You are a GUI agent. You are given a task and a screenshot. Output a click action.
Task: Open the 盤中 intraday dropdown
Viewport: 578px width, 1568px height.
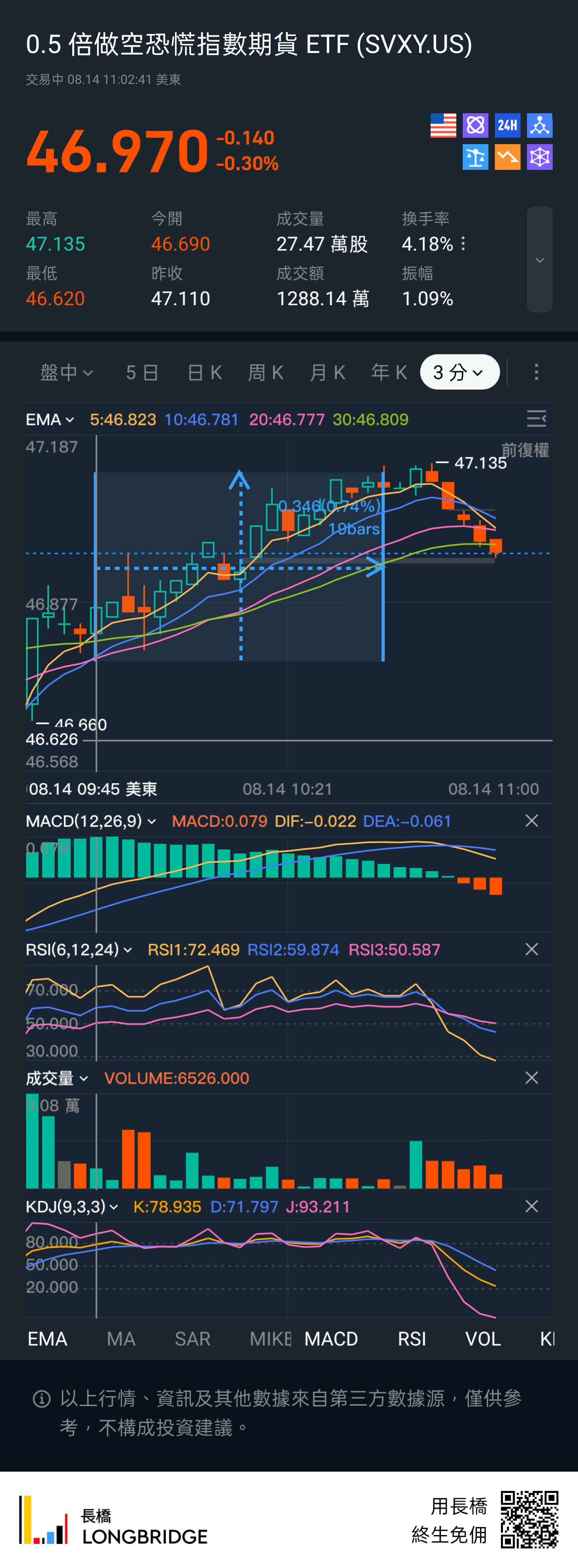[66, 372]
